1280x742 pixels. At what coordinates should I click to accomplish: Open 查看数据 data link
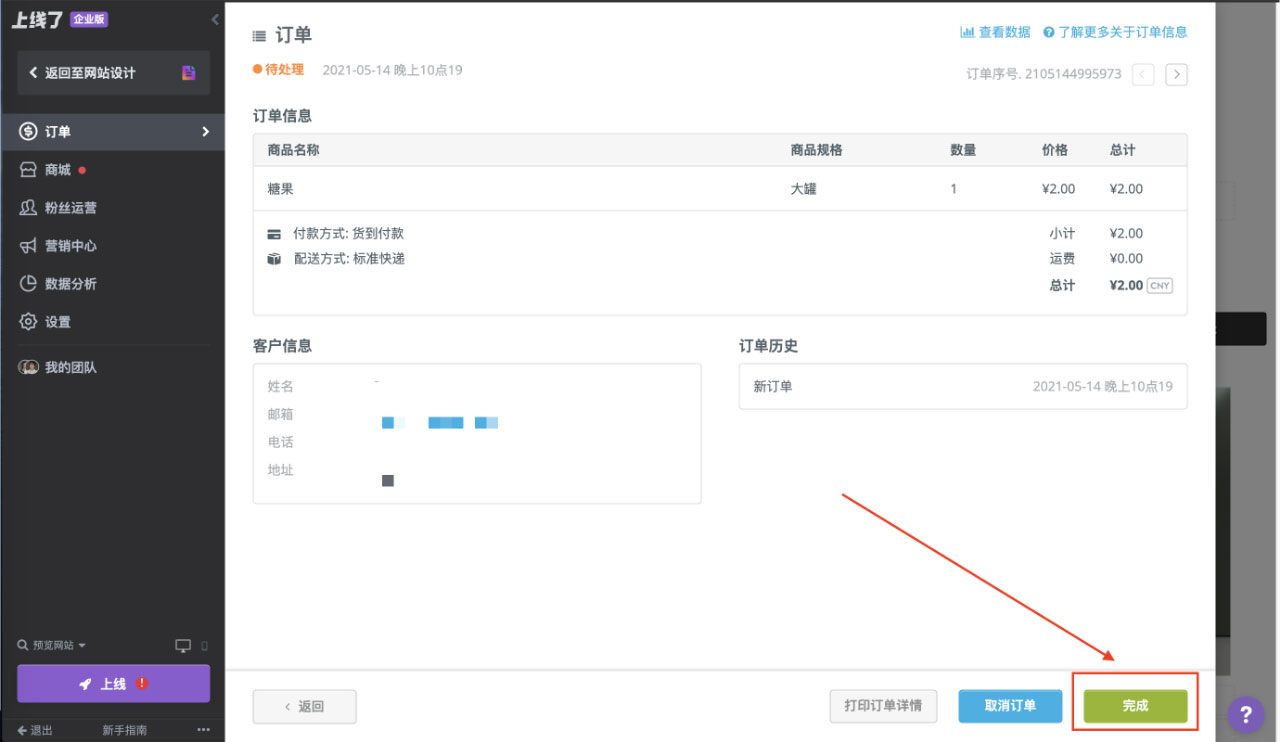coord(995,31)
